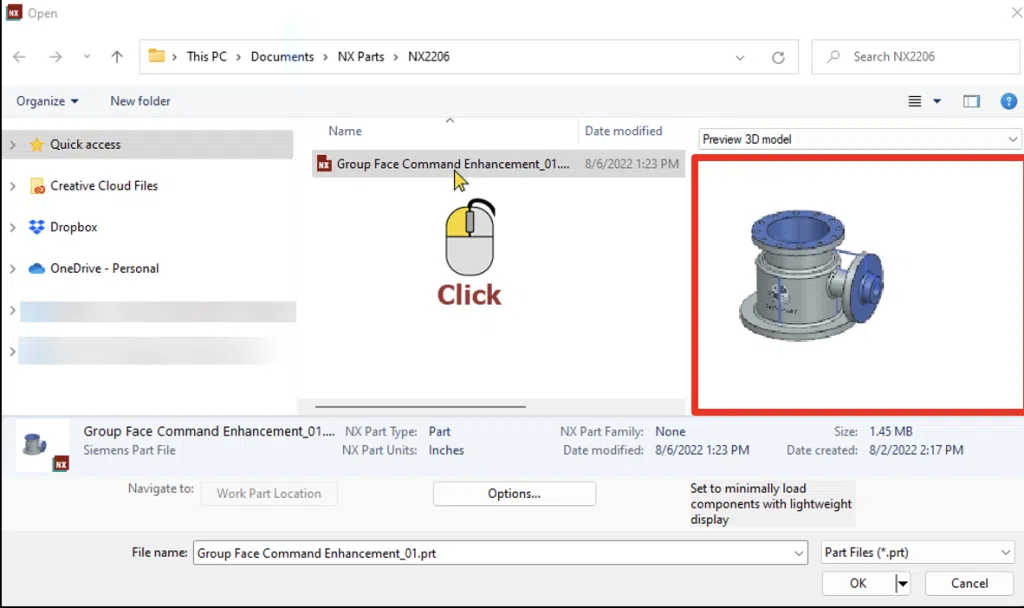Open the Options... button
This screenshot has width=1024, height=608.
point(514,494)
